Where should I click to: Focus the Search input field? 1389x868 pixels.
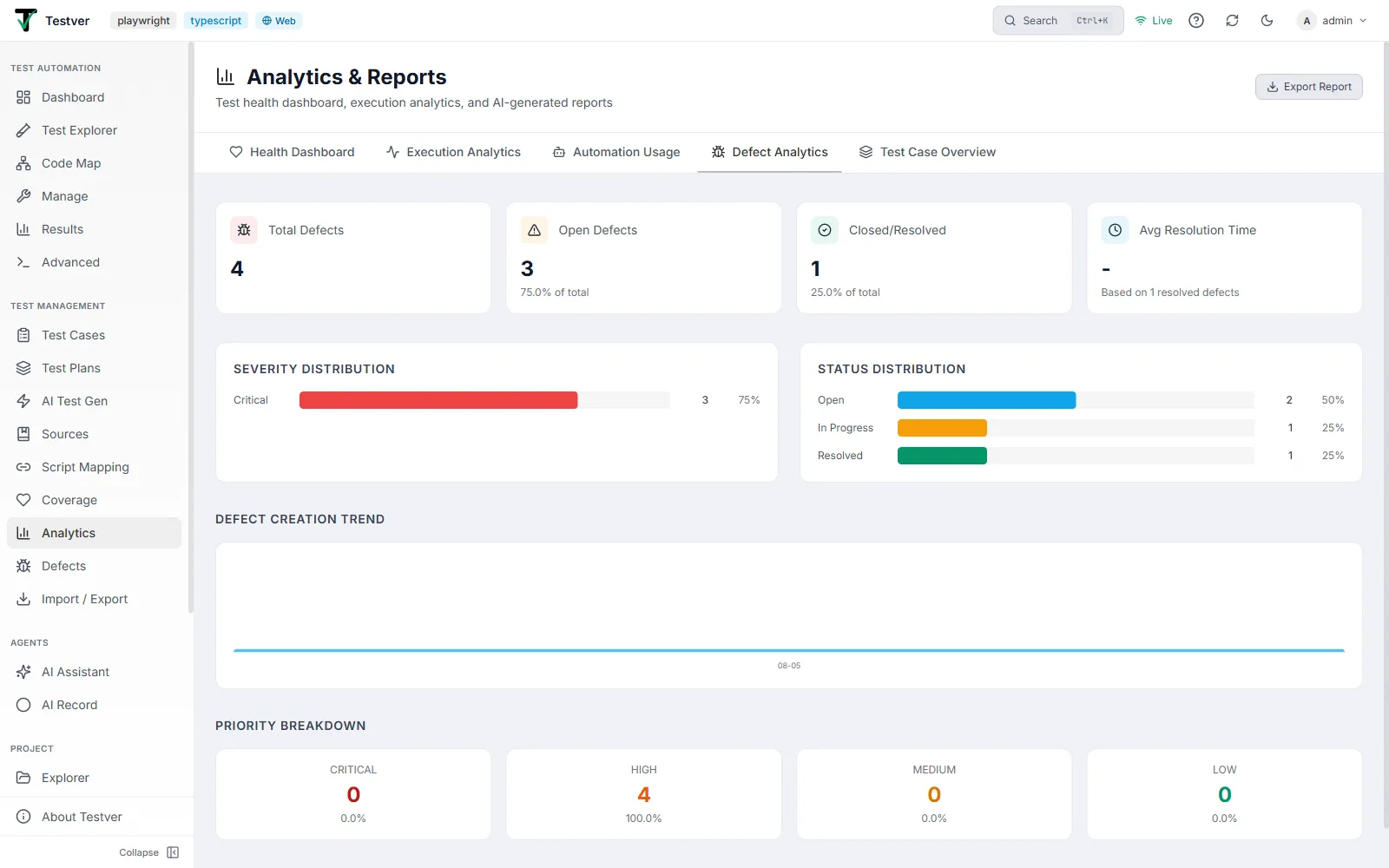coord(1058,21)
